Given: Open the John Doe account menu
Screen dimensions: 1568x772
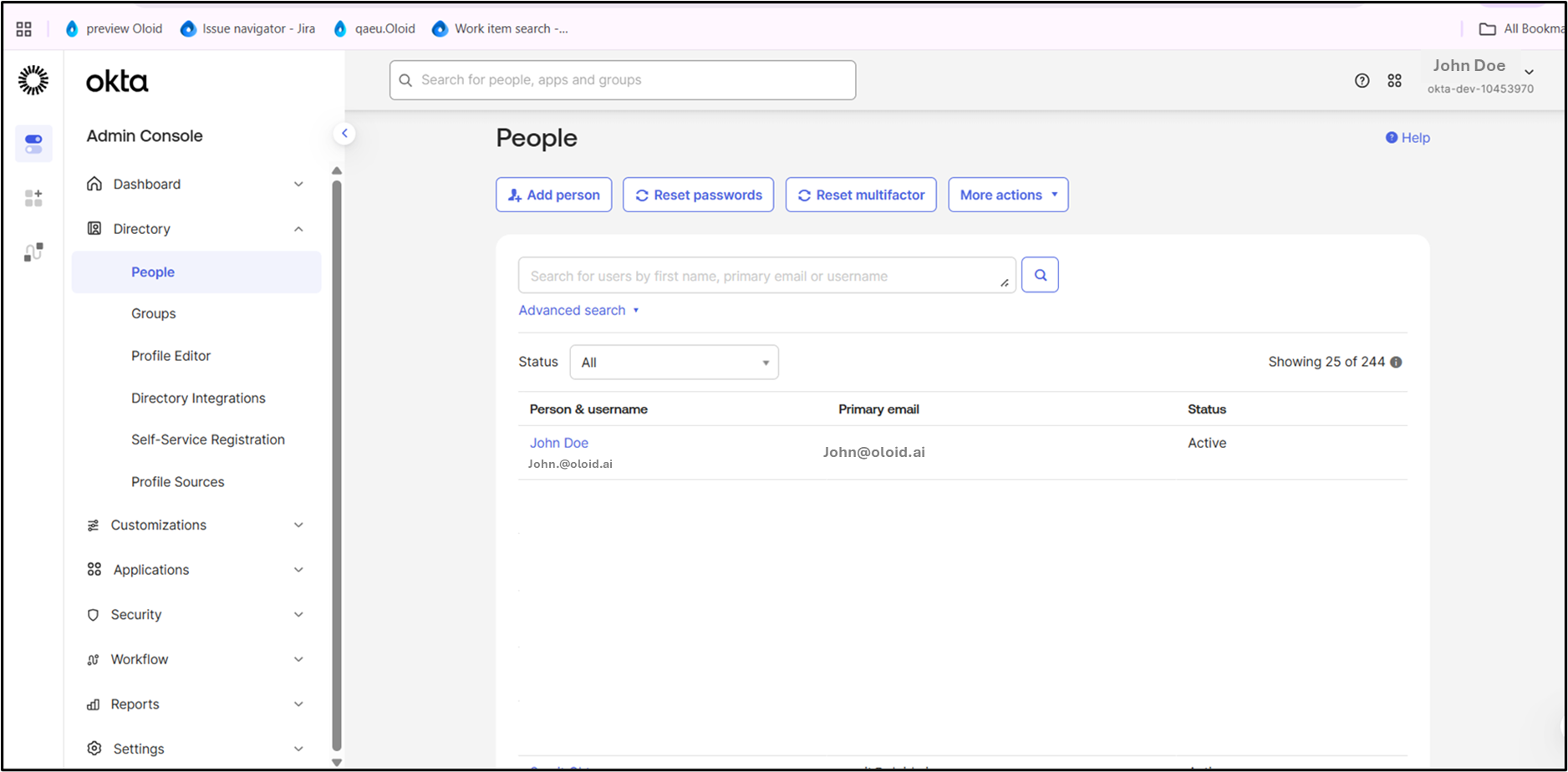Looking at the screenshot, I should coord(1483,75).
